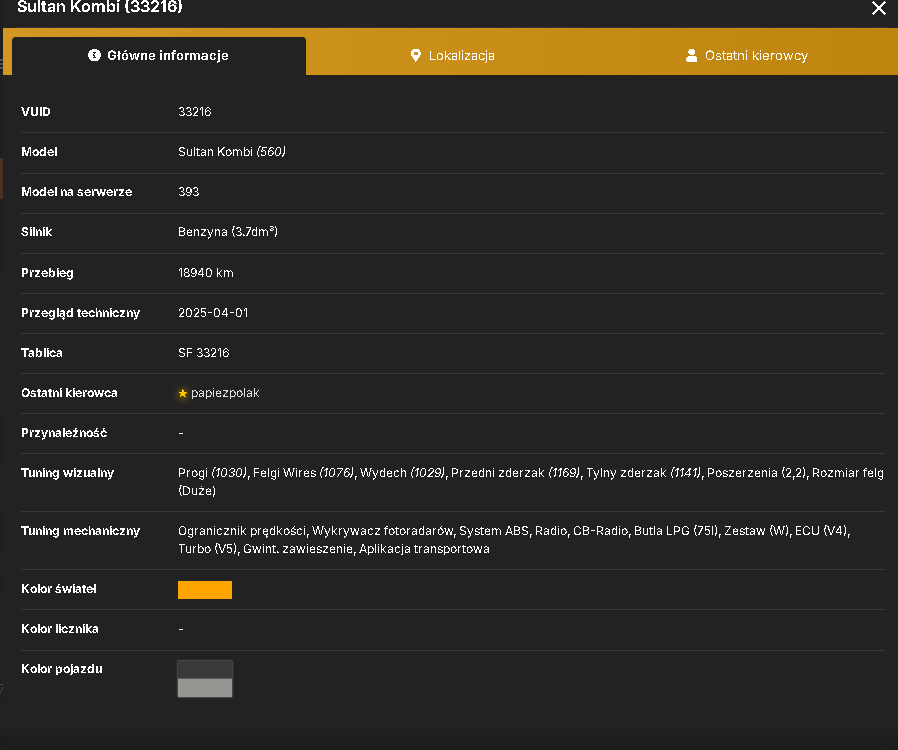Click the Tuning wizualny parts list
The height and width of the screenshot is (750, 898).
[531, 481]
